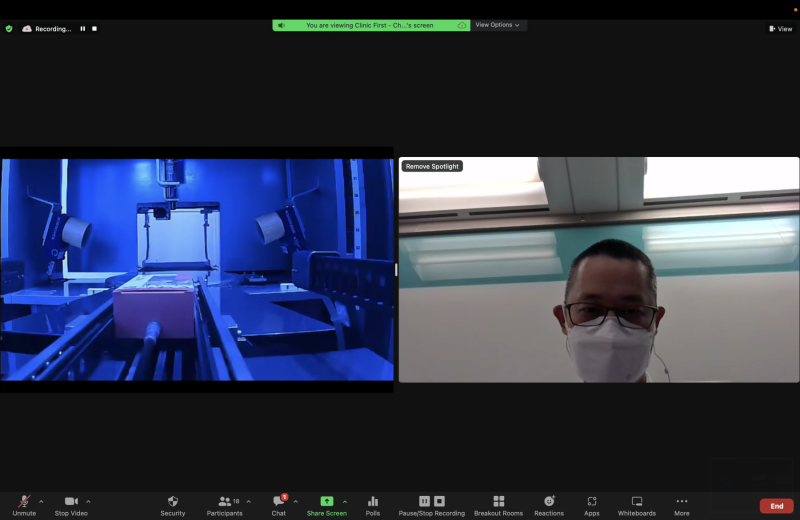Stop Video camera button

pos(71,506)
